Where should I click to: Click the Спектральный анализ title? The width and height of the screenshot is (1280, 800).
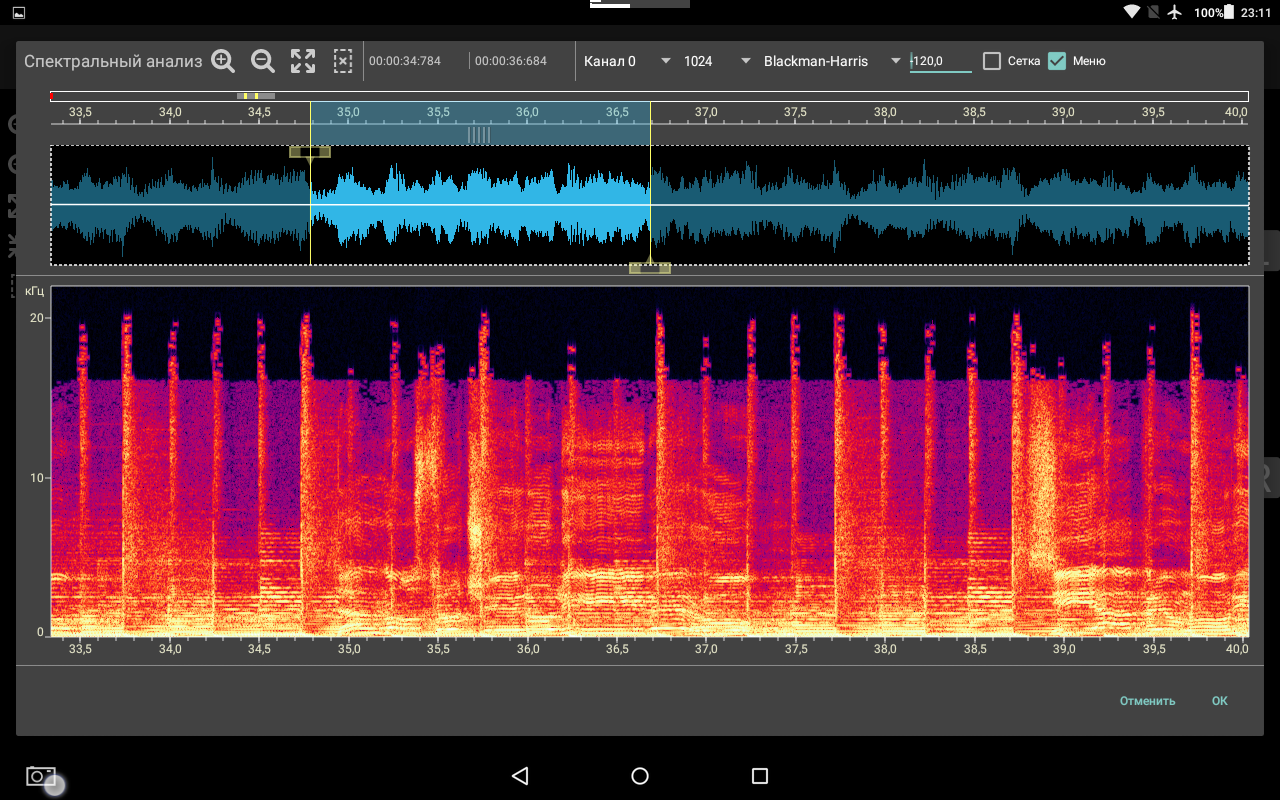click(x=113, y=61)
